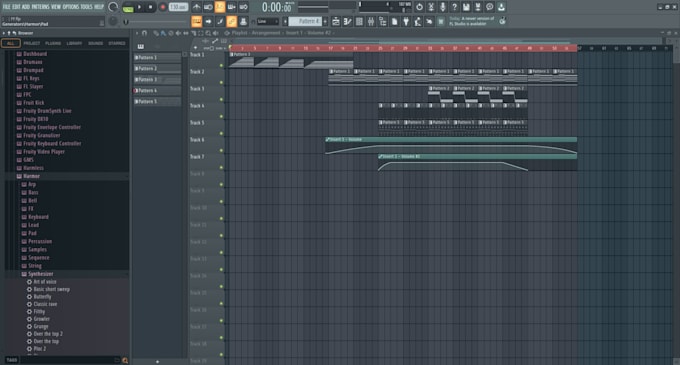Click the playlist horizontal zoom scrollbar

[x=445, y=42]
